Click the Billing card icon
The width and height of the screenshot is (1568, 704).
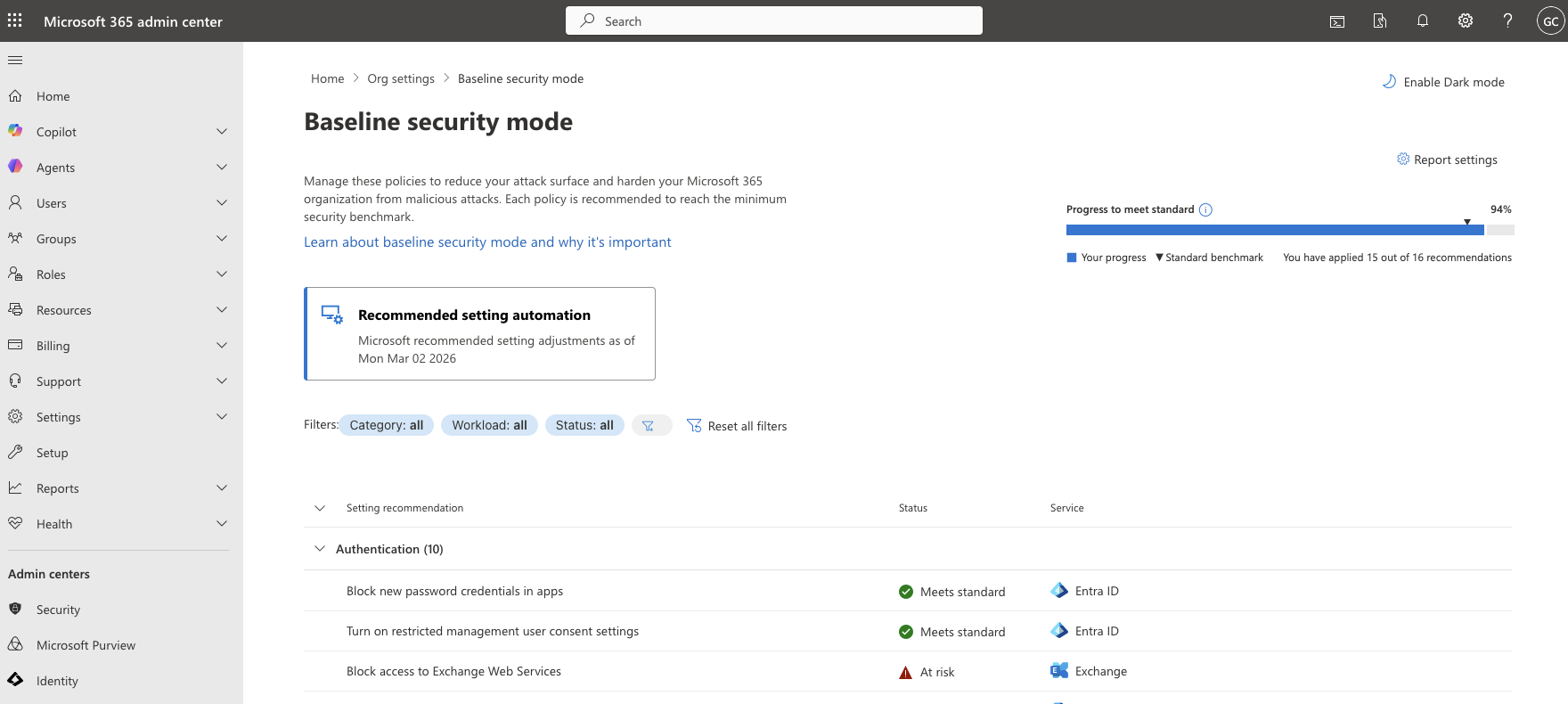coord(15,345)
